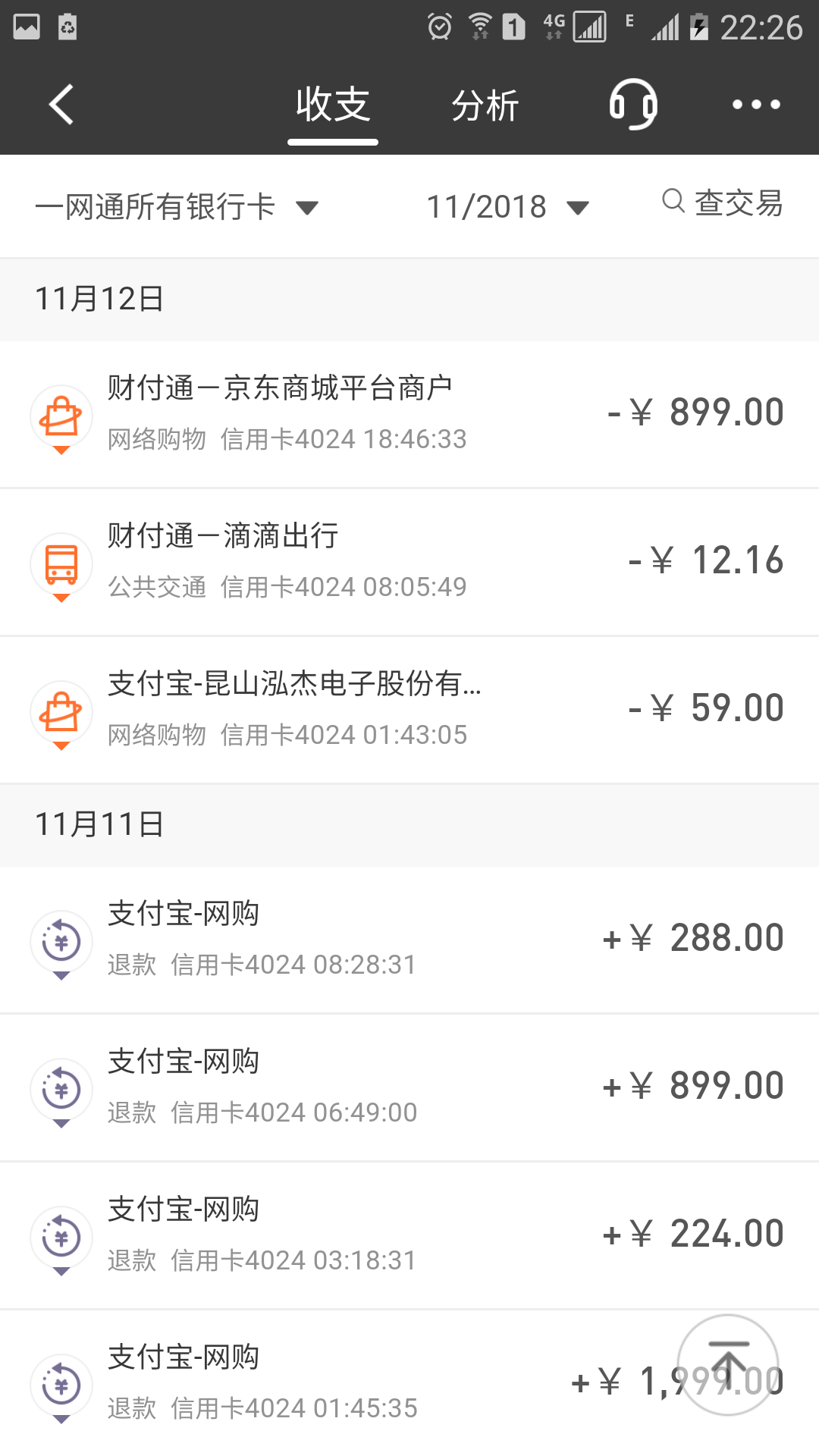The width and height of the screenshot is (819, 1456).
Task: Tap the 查交易 search link
Action: click(x=739, y=202)
